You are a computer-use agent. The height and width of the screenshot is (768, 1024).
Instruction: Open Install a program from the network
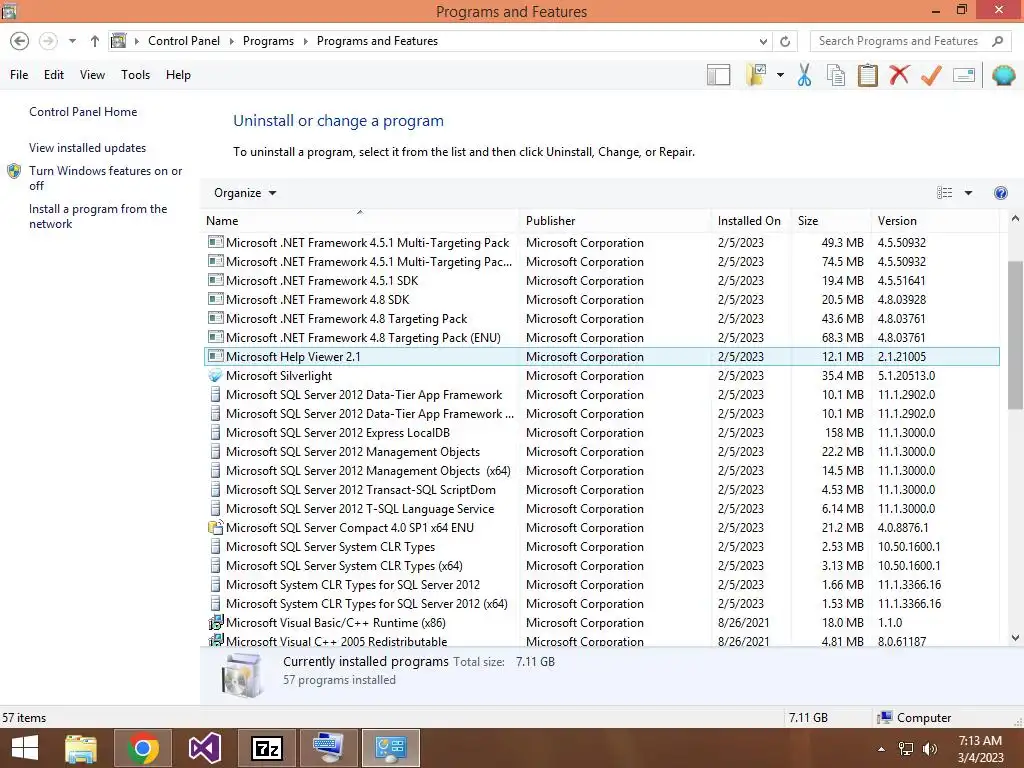[98, 216]
